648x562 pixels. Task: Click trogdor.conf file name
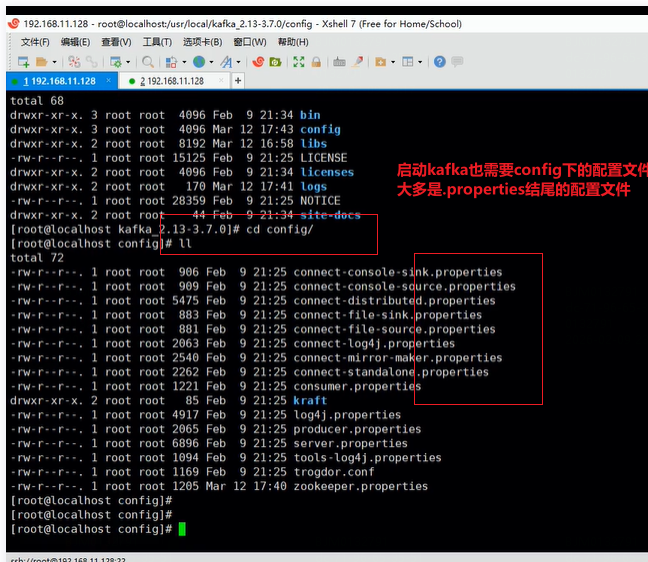[x=334, y=472]
